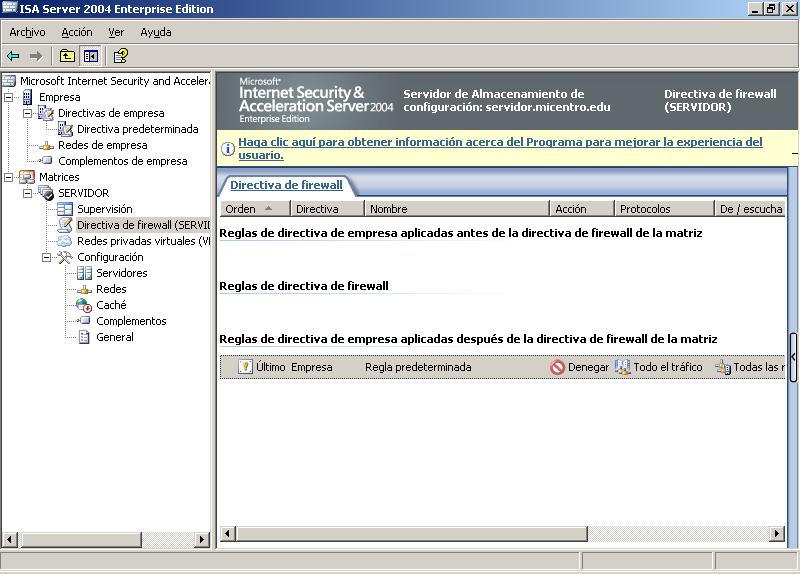Click the Up one level folder icon
The image size is (800, 574).
(67, 56)
